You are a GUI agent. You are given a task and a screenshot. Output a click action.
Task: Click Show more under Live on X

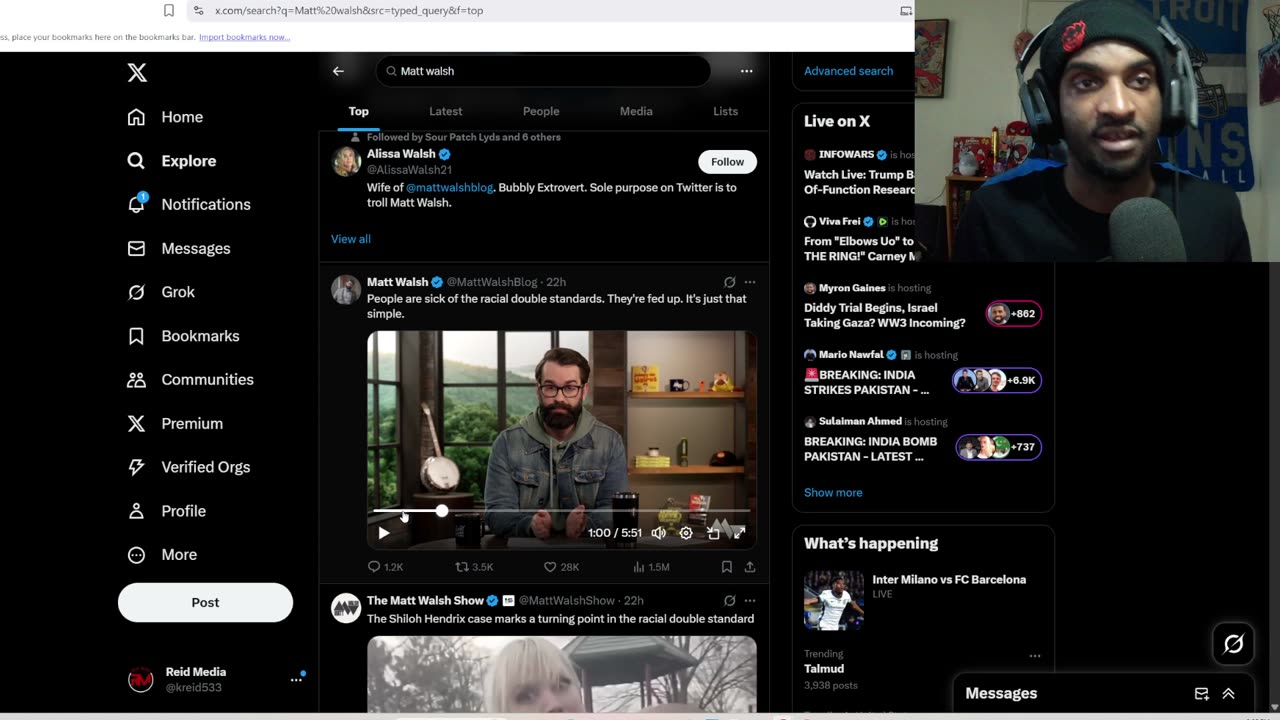tap(833, 493)
